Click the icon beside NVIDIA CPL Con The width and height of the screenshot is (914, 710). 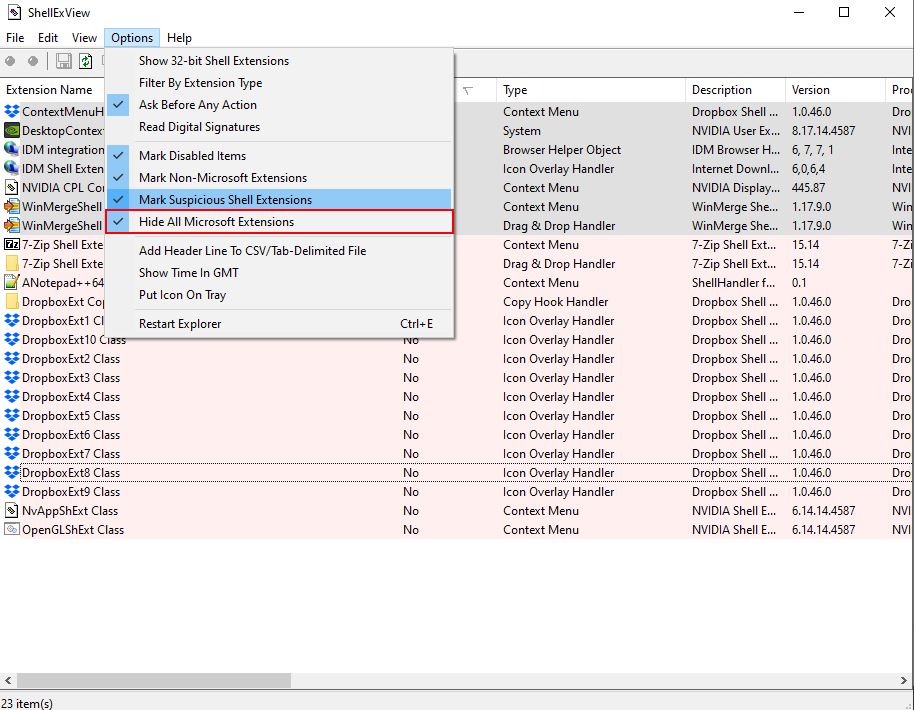[x=12, y=188]
